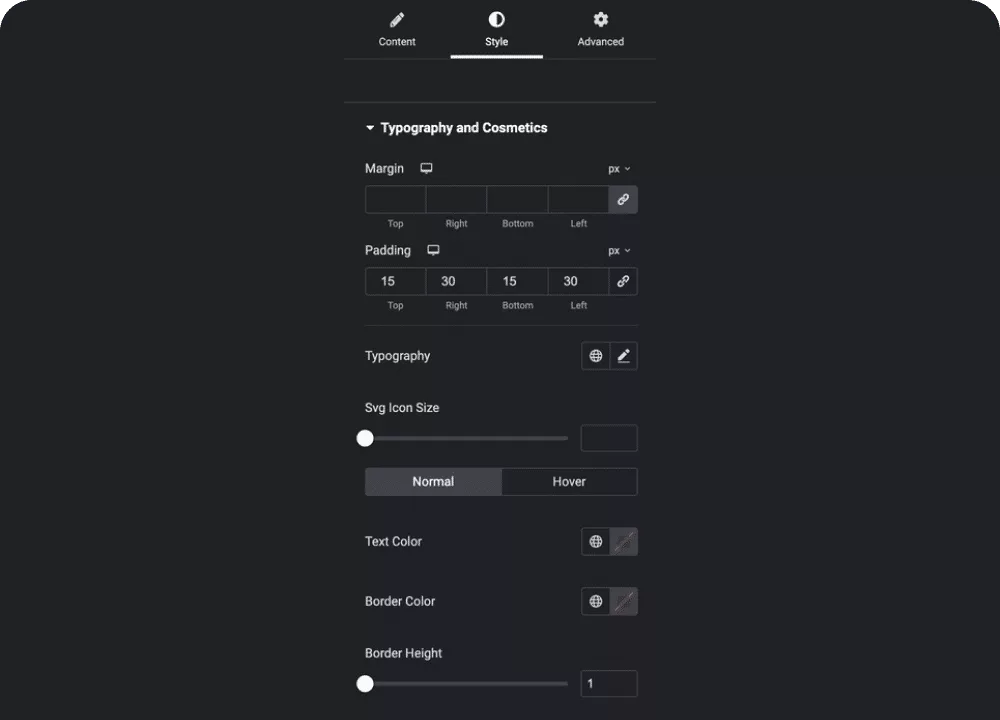Image resolution: width=1000 pixels, height=720 pixels.
Task: Open global fonts via Typography globe icon
Action: coord(596,356)
